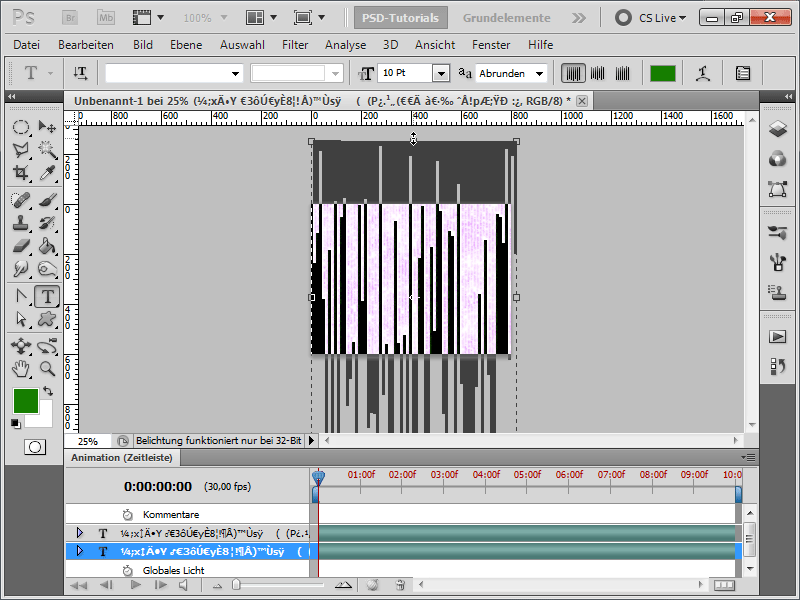Open font size dropdown arrow
Viewport: 800px width, 600px height.
coord(441,73)
